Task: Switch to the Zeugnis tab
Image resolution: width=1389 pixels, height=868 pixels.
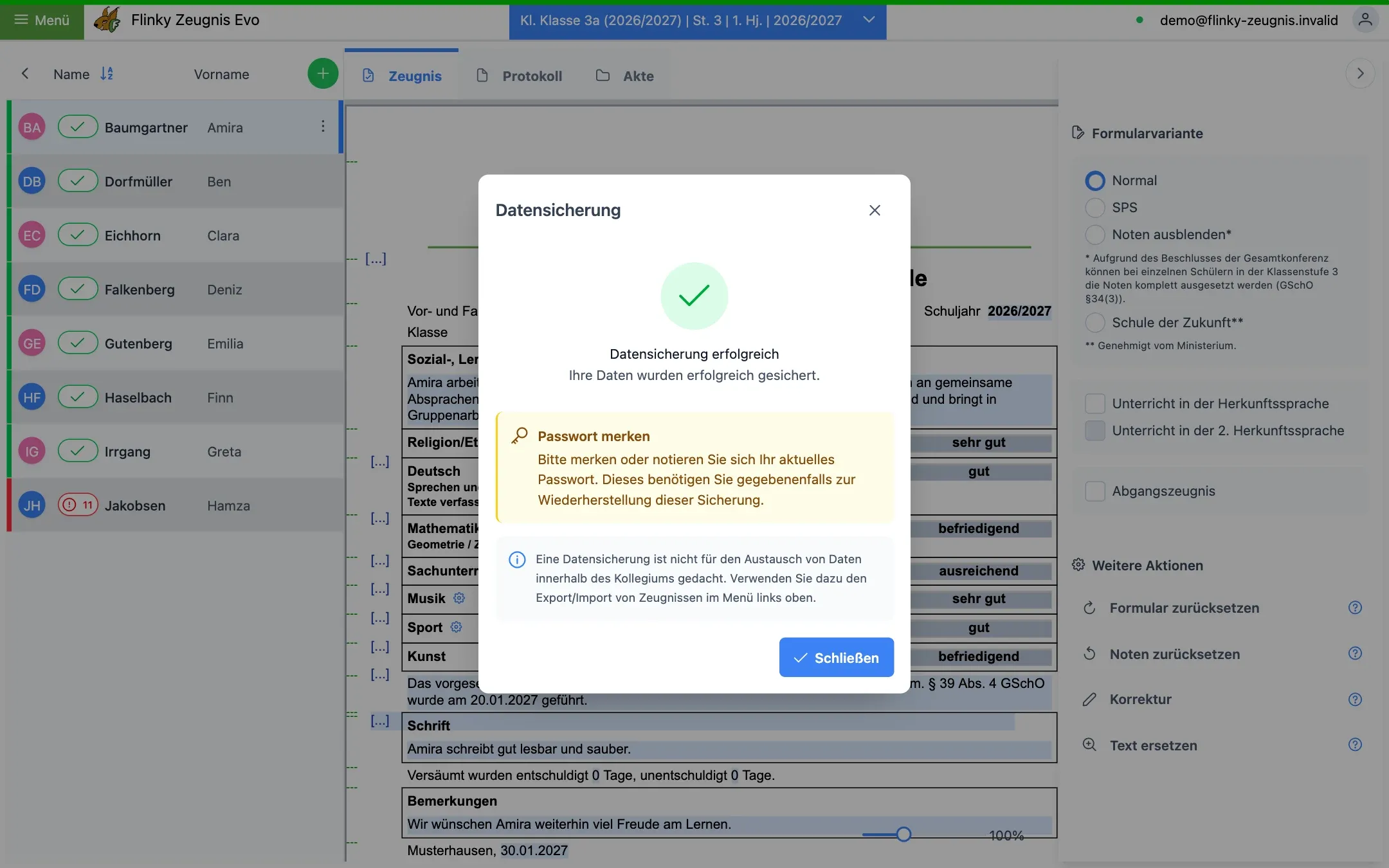Action: pyautogui.click(x=402, y=76)
